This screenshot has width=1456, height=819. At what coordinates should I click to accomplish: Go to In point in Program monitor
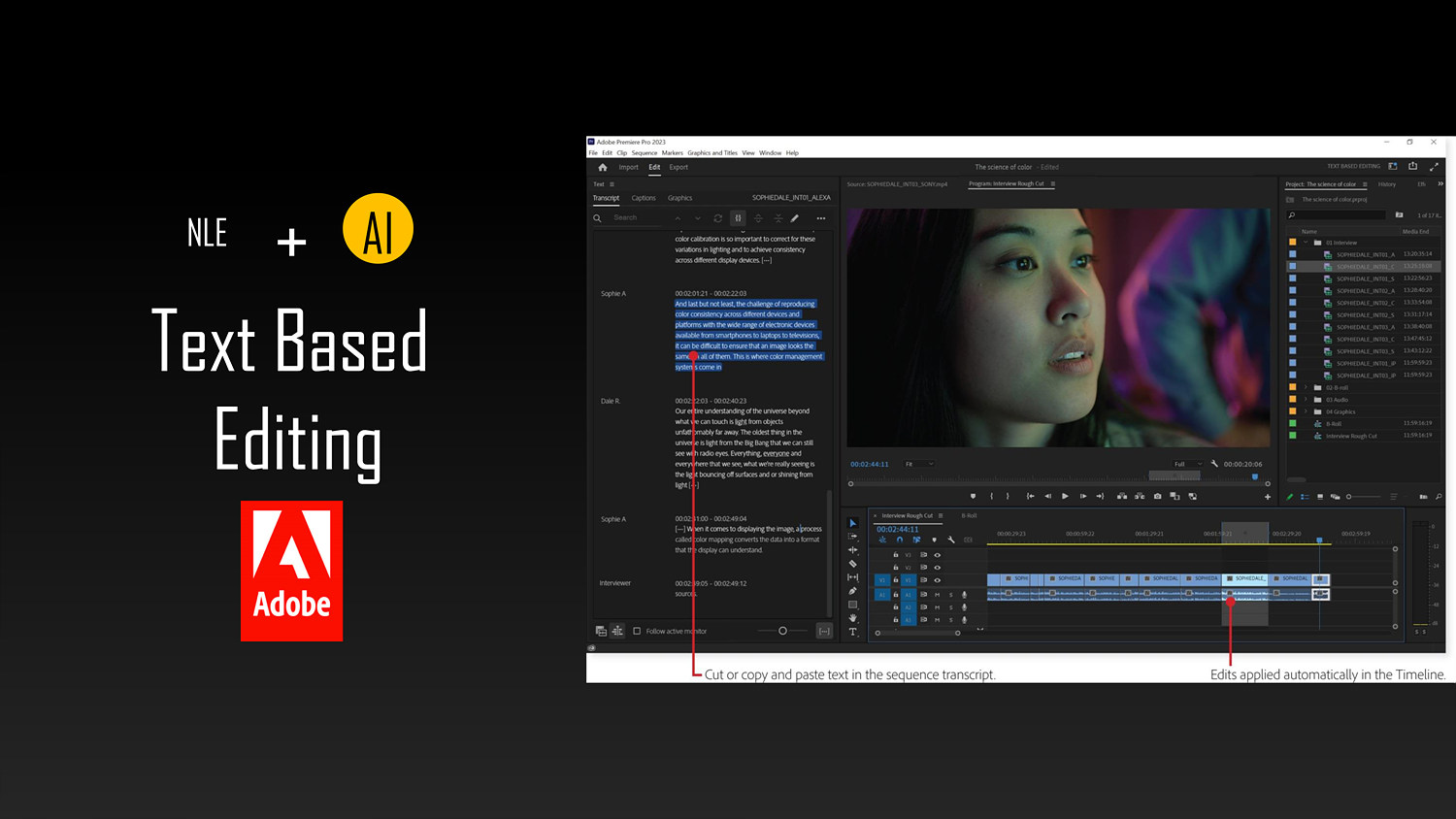pyautogui.click(x=1030, y=496)
